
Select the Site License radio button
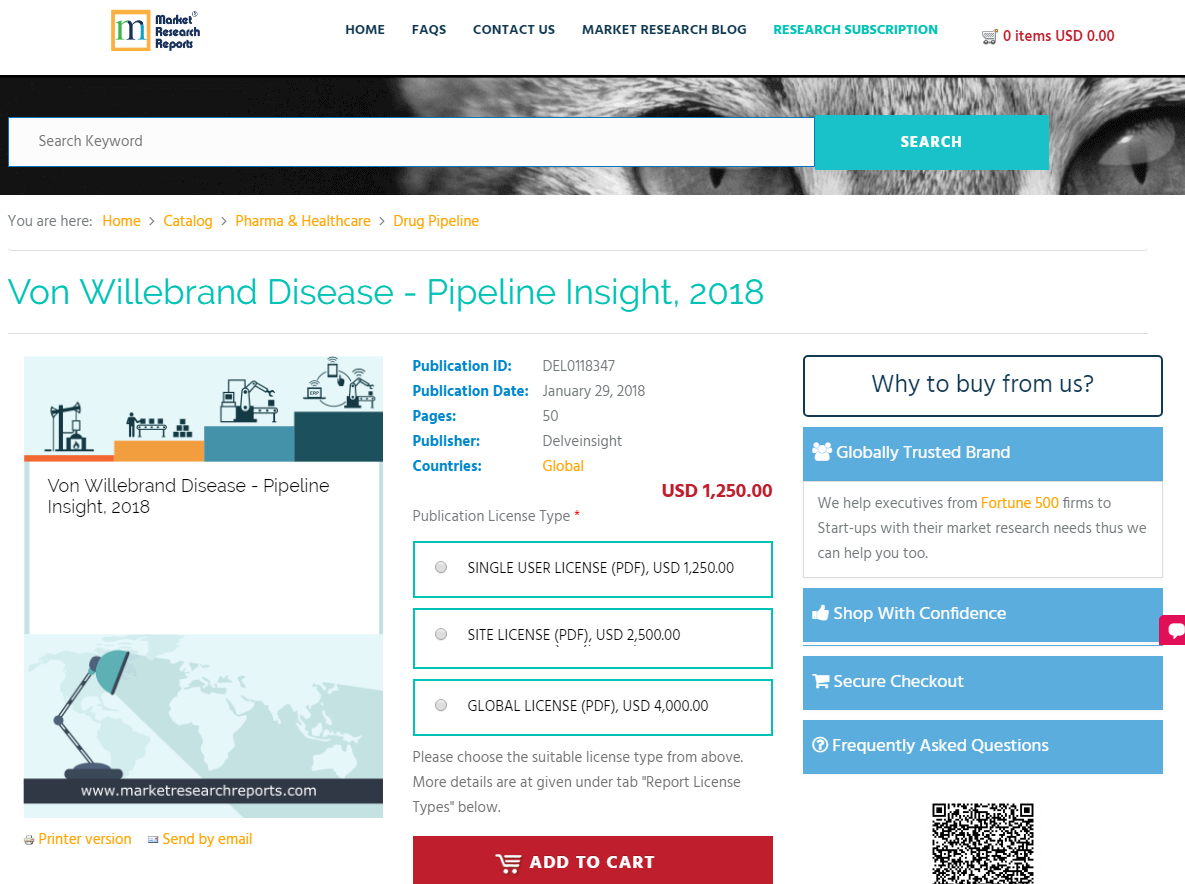tap(440, 633)
